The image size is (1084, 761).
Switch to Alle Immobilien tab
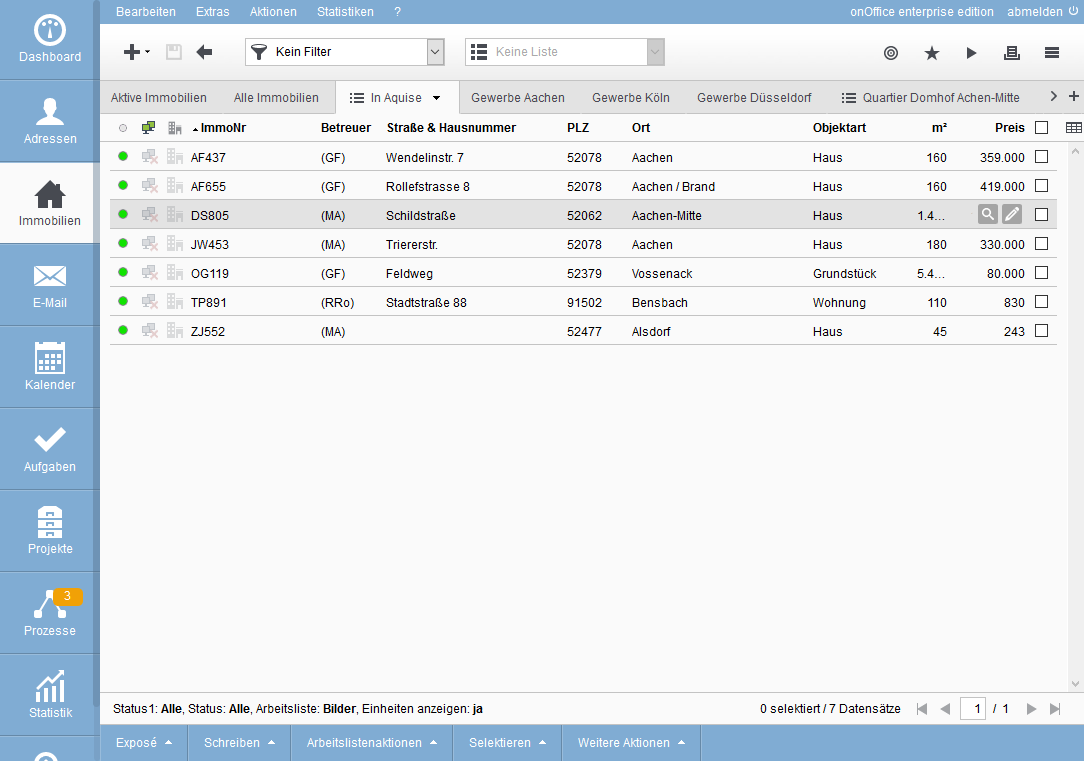coord(276,97)
